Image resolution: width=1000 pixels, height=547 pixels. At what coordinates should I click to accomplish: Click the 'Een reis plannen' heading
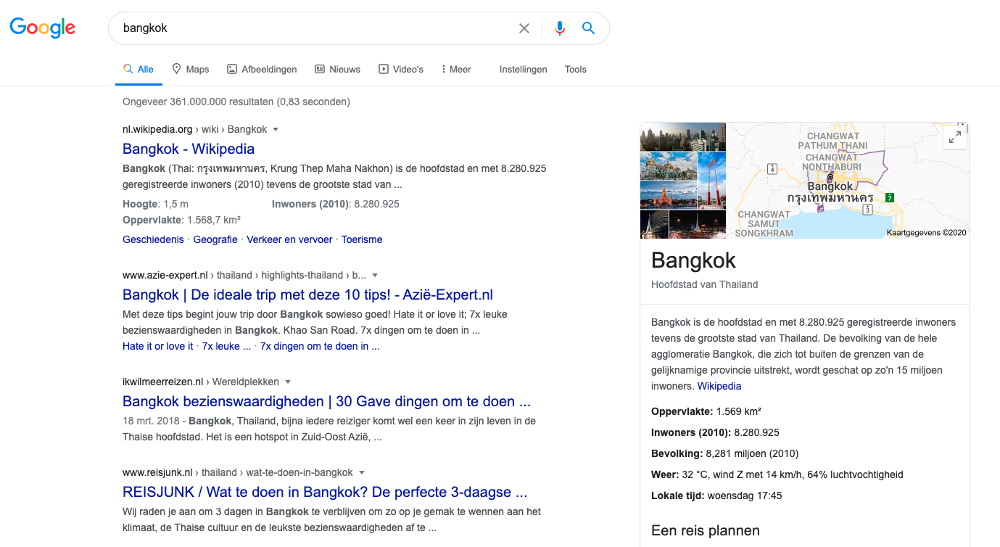(705, 530)
